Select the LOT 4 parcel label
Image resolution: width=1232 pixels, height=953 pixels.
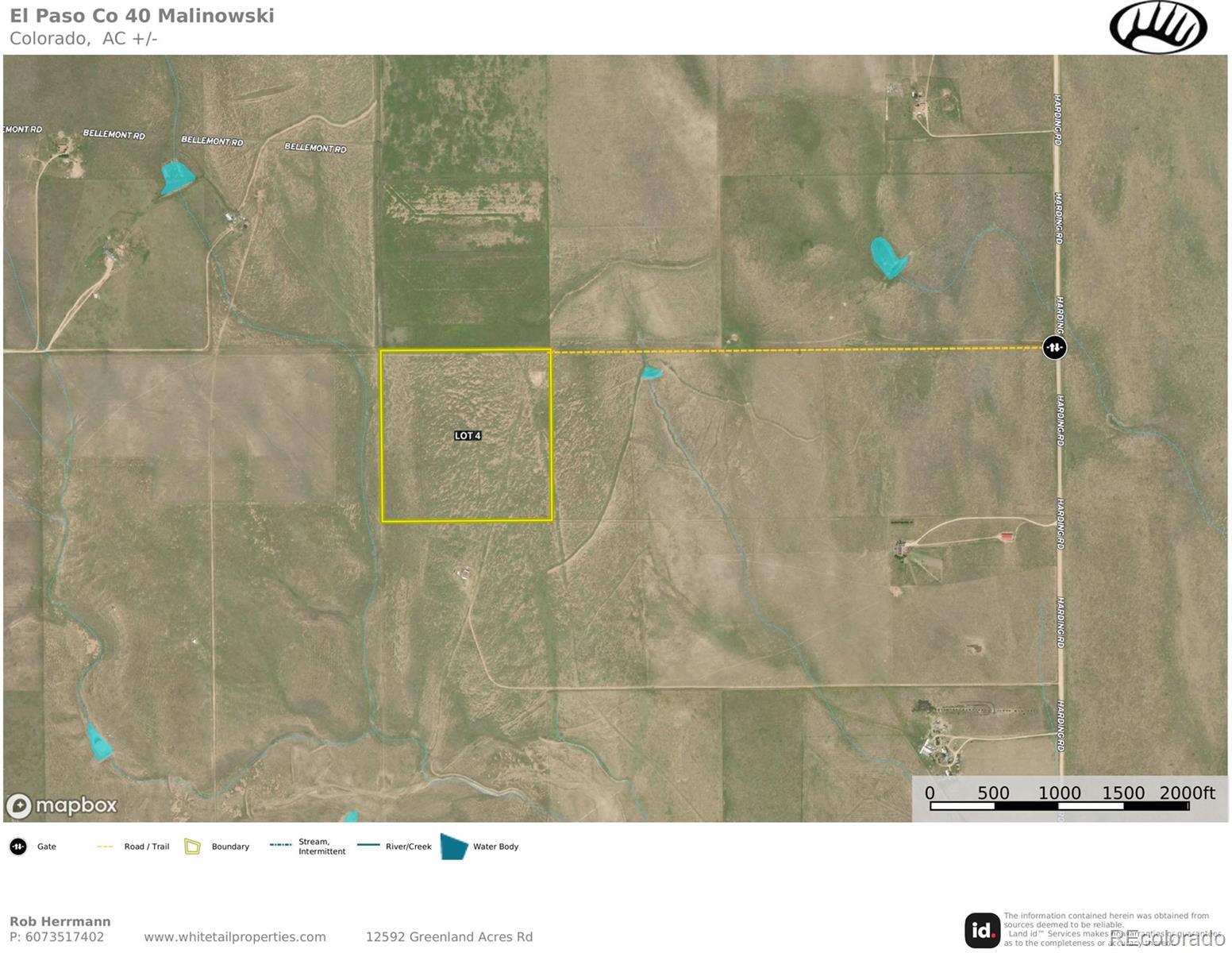(468, 435)
